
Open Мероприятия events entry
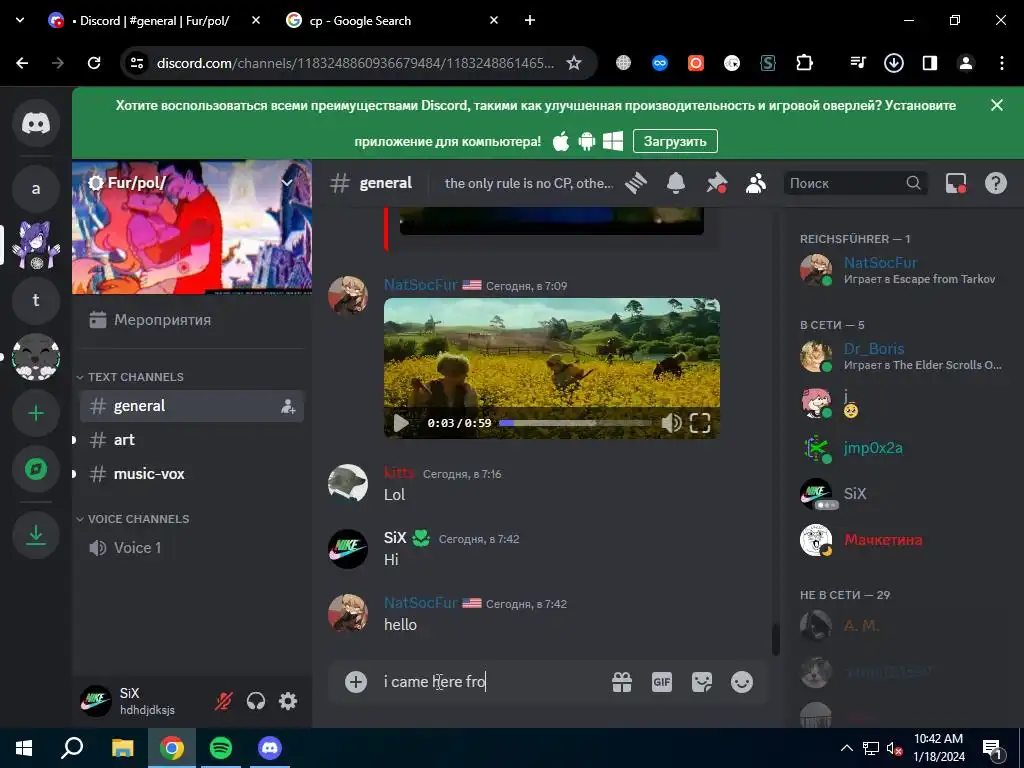coord(191,320)
